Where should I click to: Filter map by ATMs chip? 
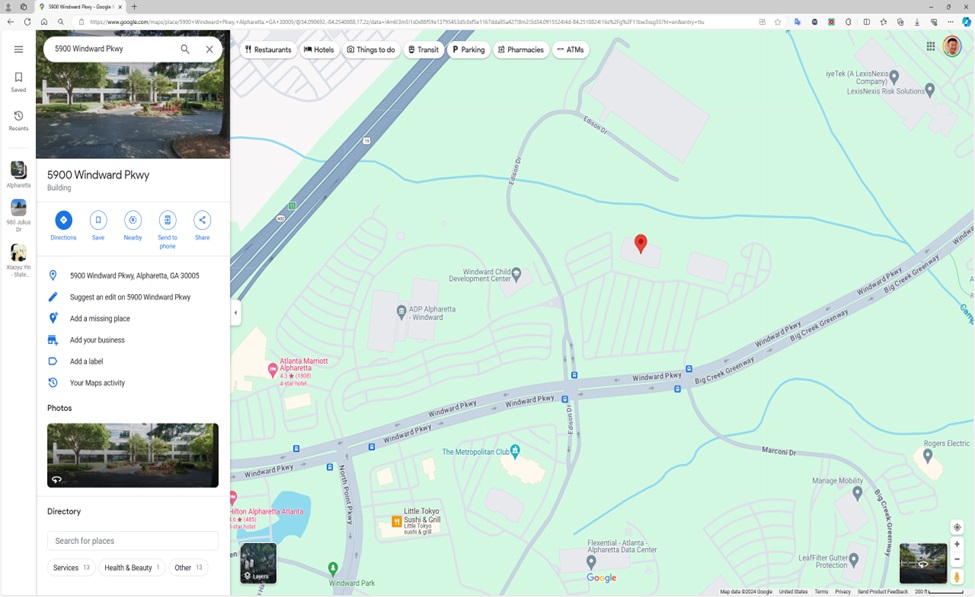570,50
